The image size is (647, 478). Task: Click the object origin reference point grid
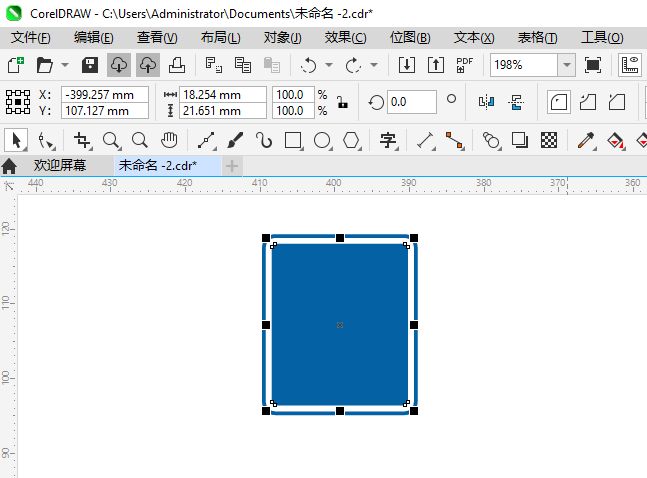[18, 102]
